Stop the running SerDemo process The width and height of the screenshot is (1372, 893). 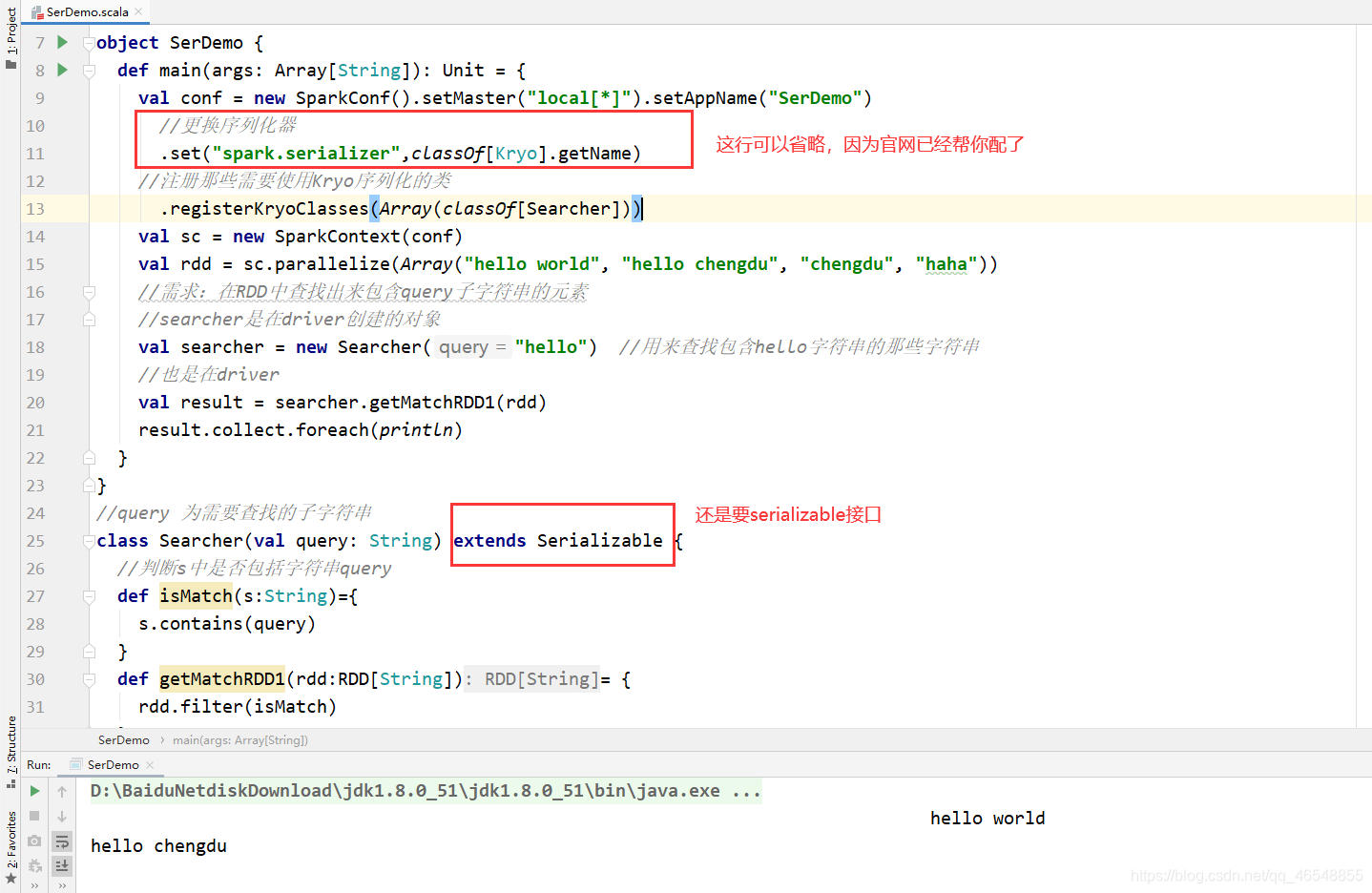point(34,816)
